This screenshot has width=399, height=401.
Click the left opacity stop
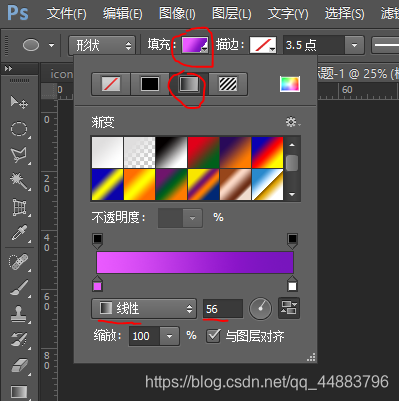click(97, 241)
